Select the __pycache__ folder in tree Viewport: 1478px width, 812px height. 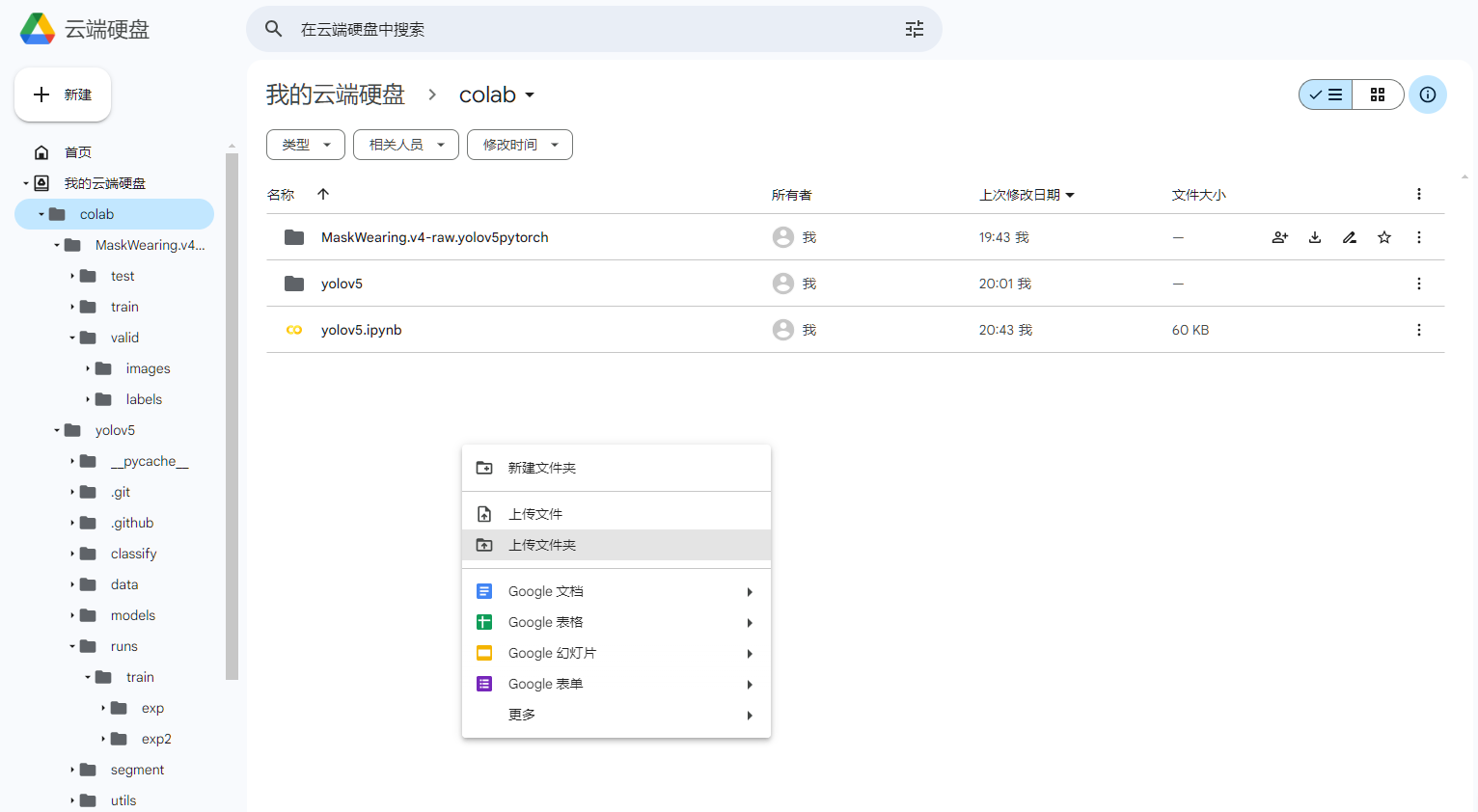point(150,461)
